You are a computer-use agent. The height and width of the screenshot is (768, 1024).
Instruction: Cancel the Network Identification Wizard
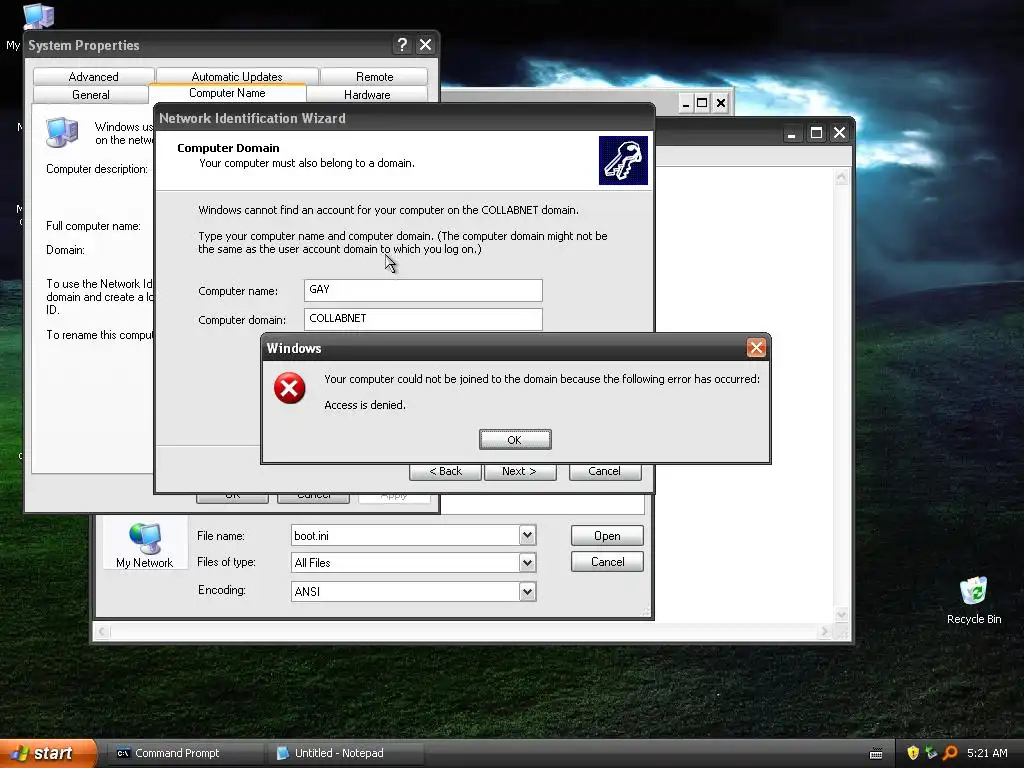coord(605,472)
